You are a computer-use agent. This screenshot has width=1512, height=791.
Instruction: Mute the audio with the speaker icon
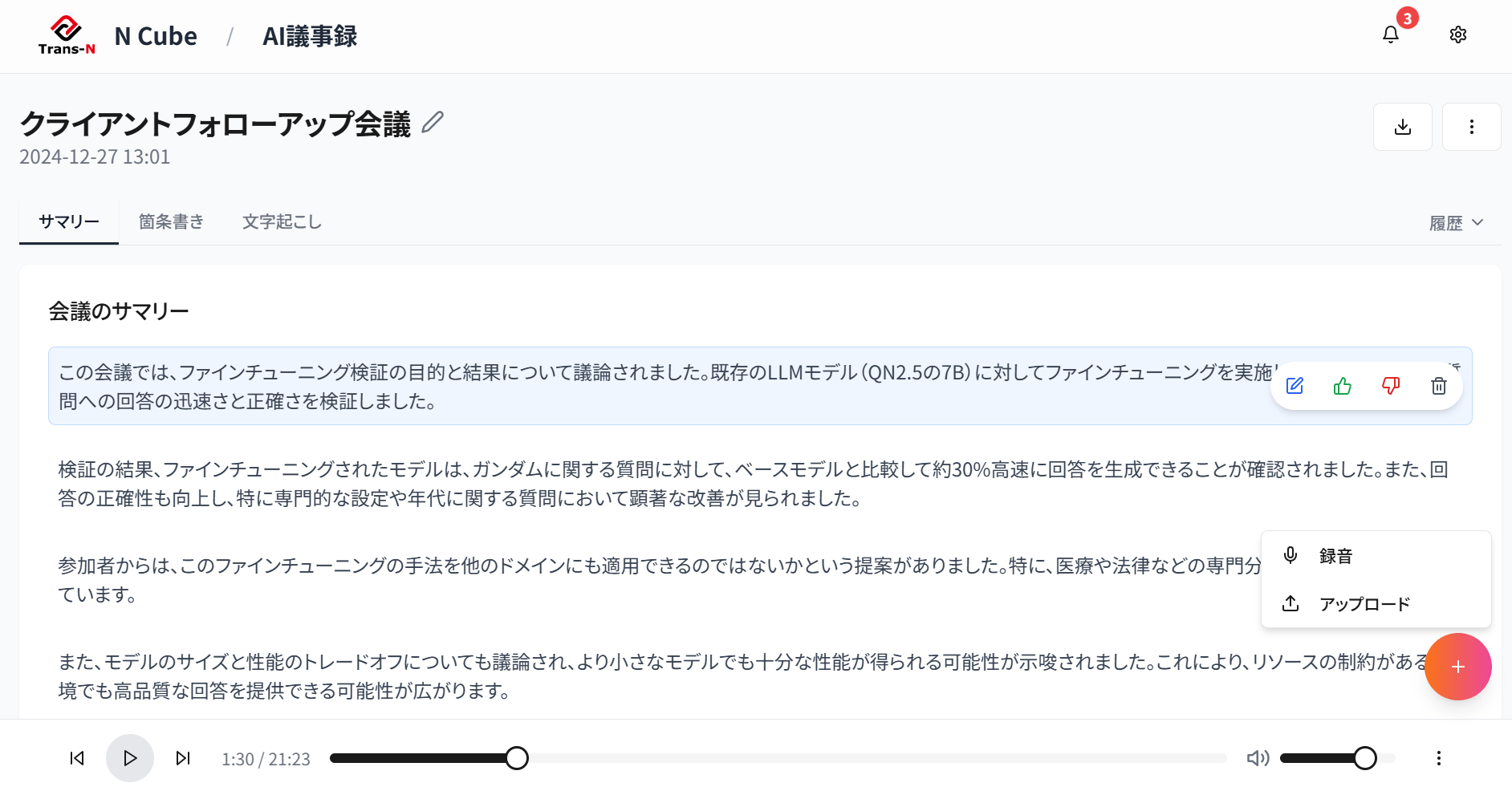(x=1258, y=758)
